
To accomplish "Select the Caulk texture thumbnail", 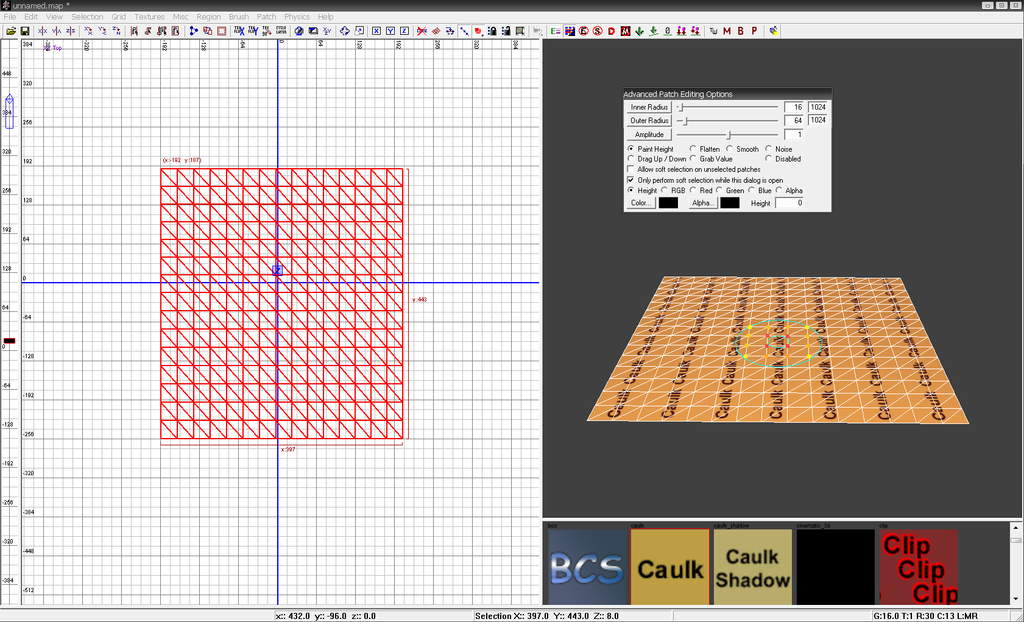I will pyautogui.click(x=670, y=566).
